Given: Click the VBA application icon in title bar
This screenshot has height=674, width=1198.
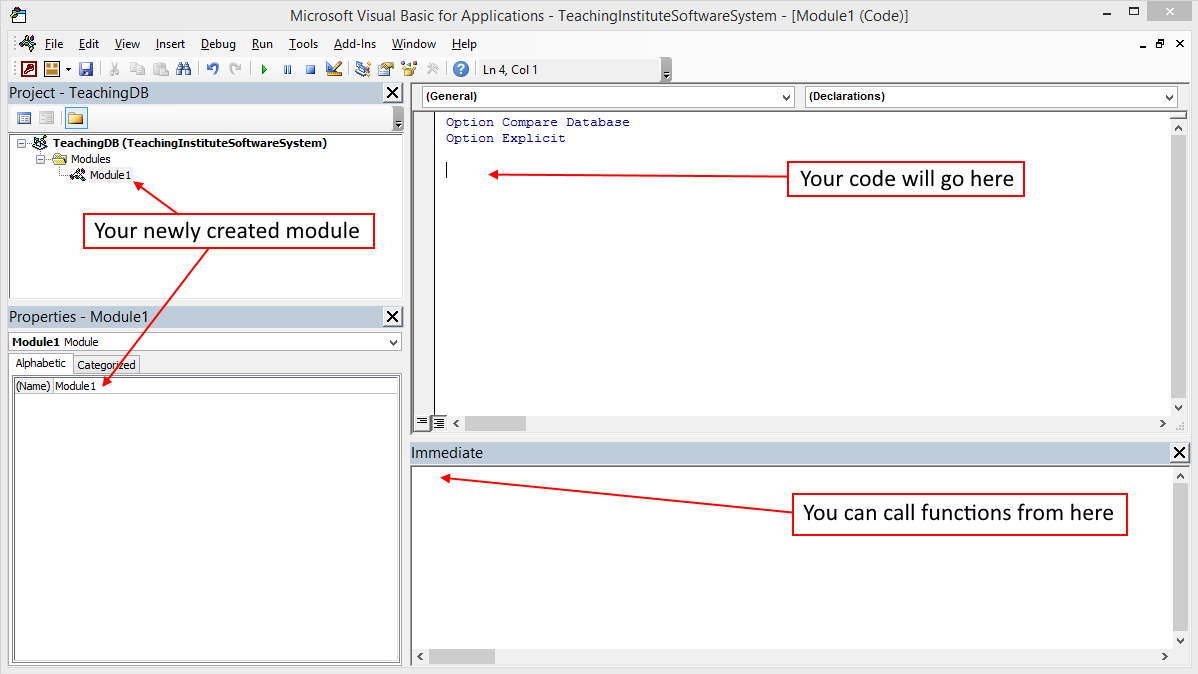Looking at the screenshot, I should tap(18, 15).
